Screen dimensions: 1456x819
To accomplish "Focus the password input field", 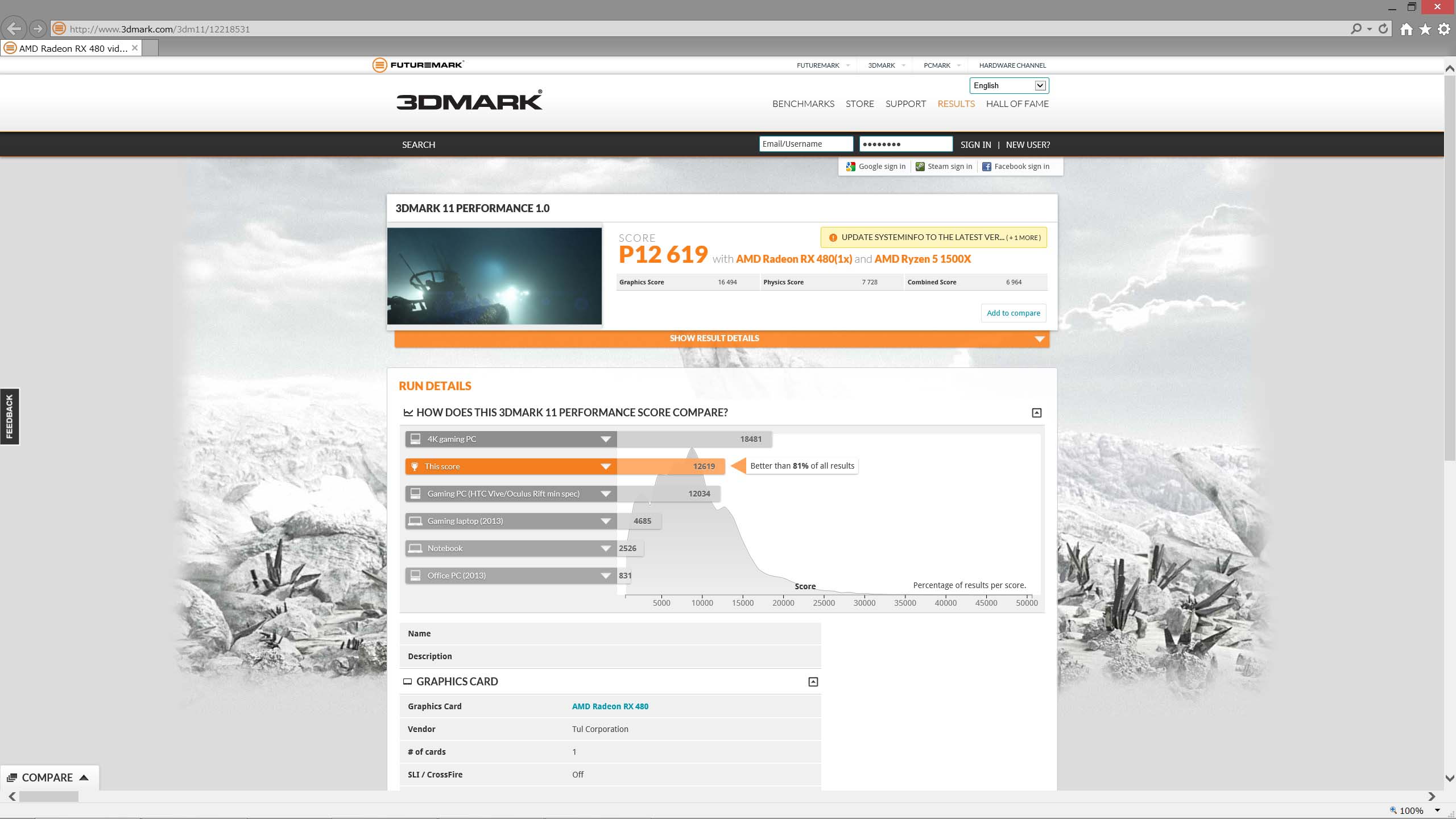I will pyautogui.click(x=905, y=144).
